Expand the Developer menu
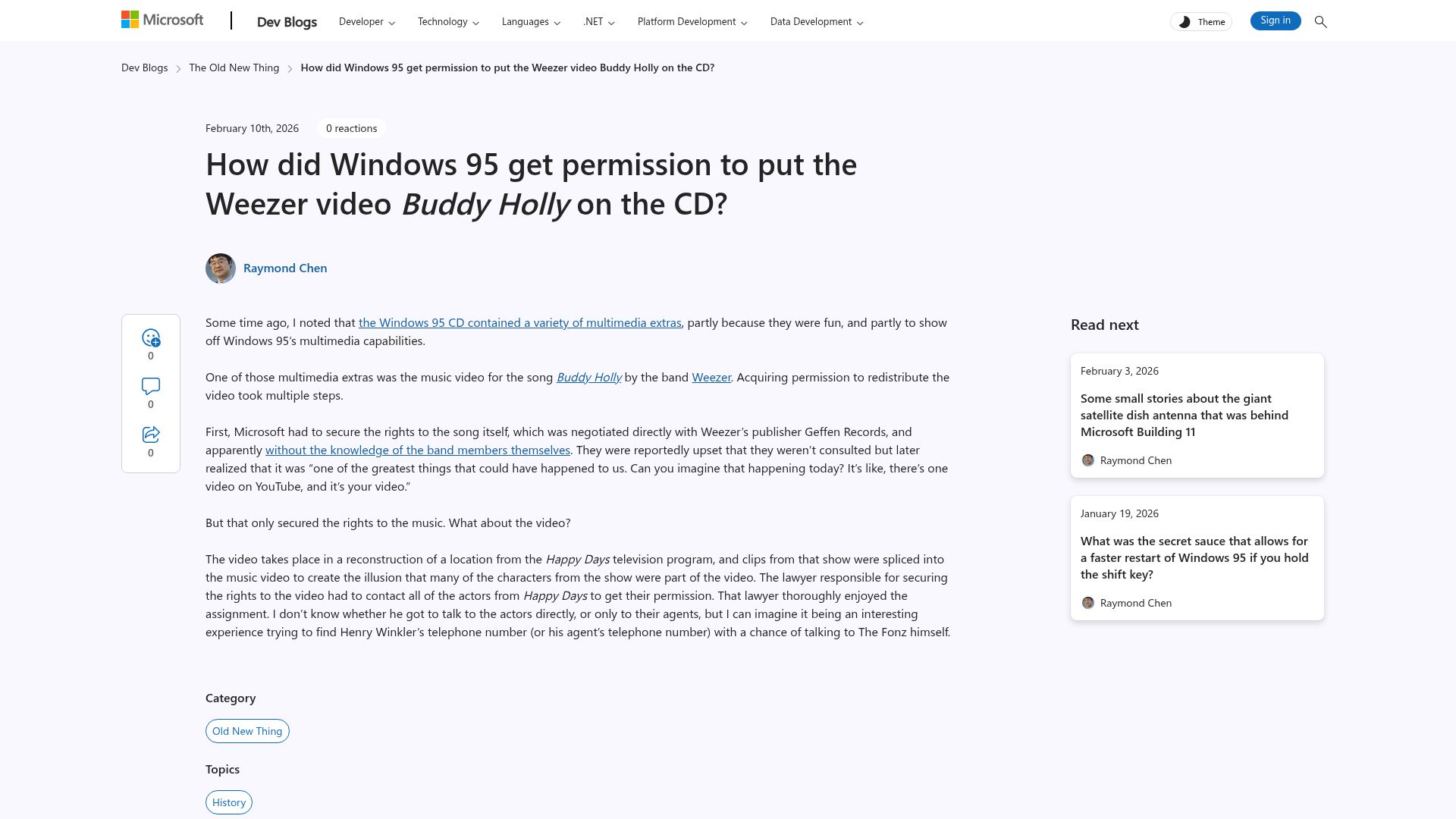The image size is (1456, 819). pyautogui.click(x=367, y=22)
